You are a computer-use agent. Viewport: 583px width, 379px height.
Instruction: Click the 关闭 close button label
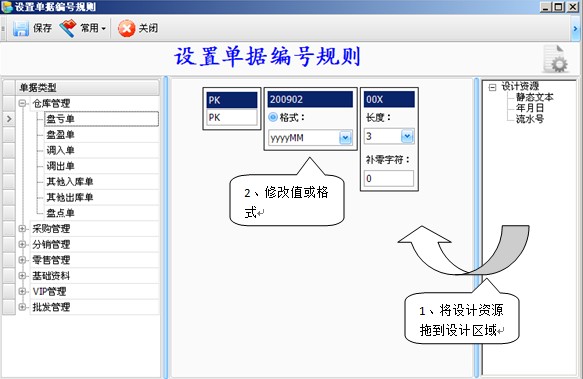tap(148, 28)
